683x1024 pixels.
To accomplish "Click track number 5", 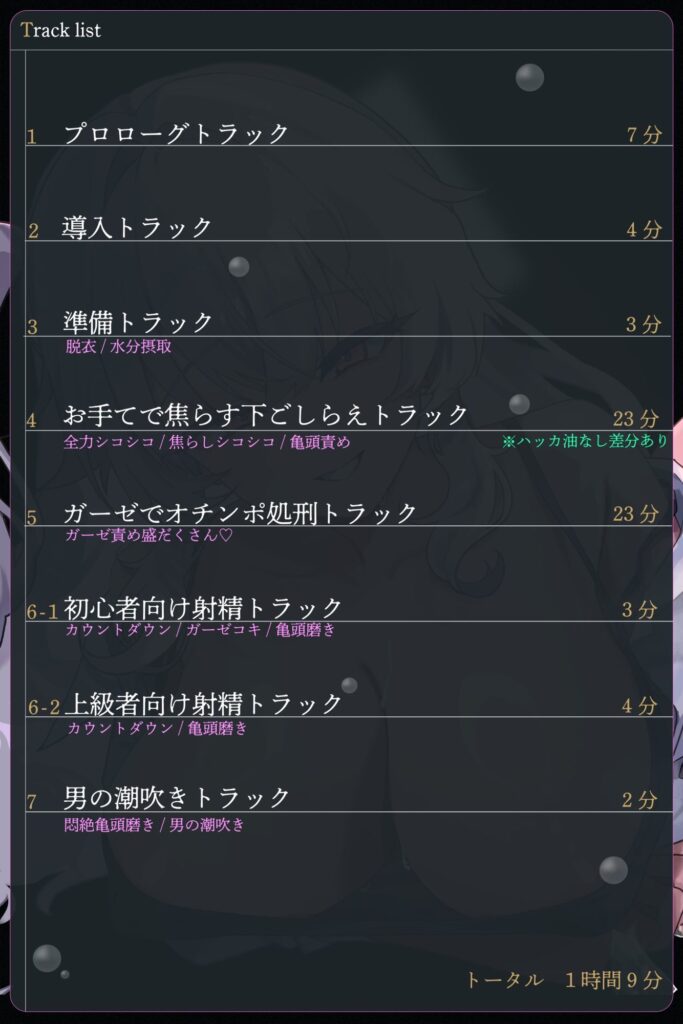I will (32, 518).
